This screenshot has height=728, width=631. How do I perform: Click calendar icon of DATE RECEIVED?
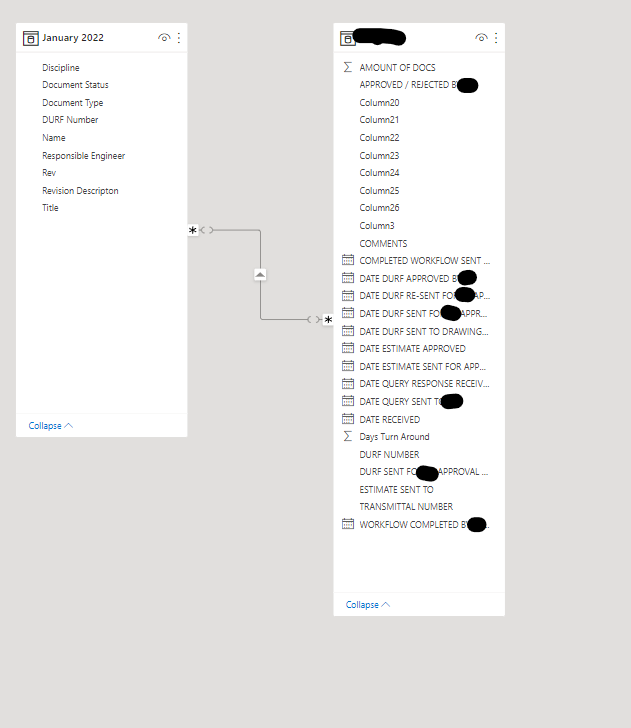(348, 419)
